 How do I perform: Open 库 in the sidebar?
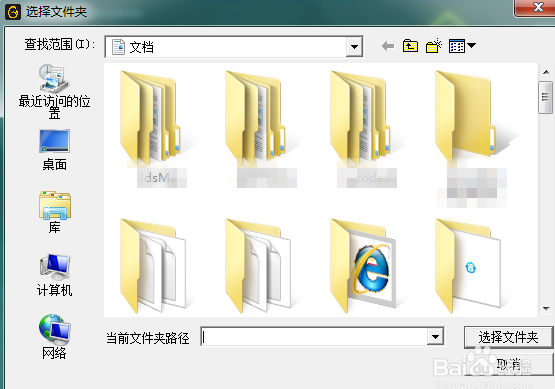click(54, 212)
